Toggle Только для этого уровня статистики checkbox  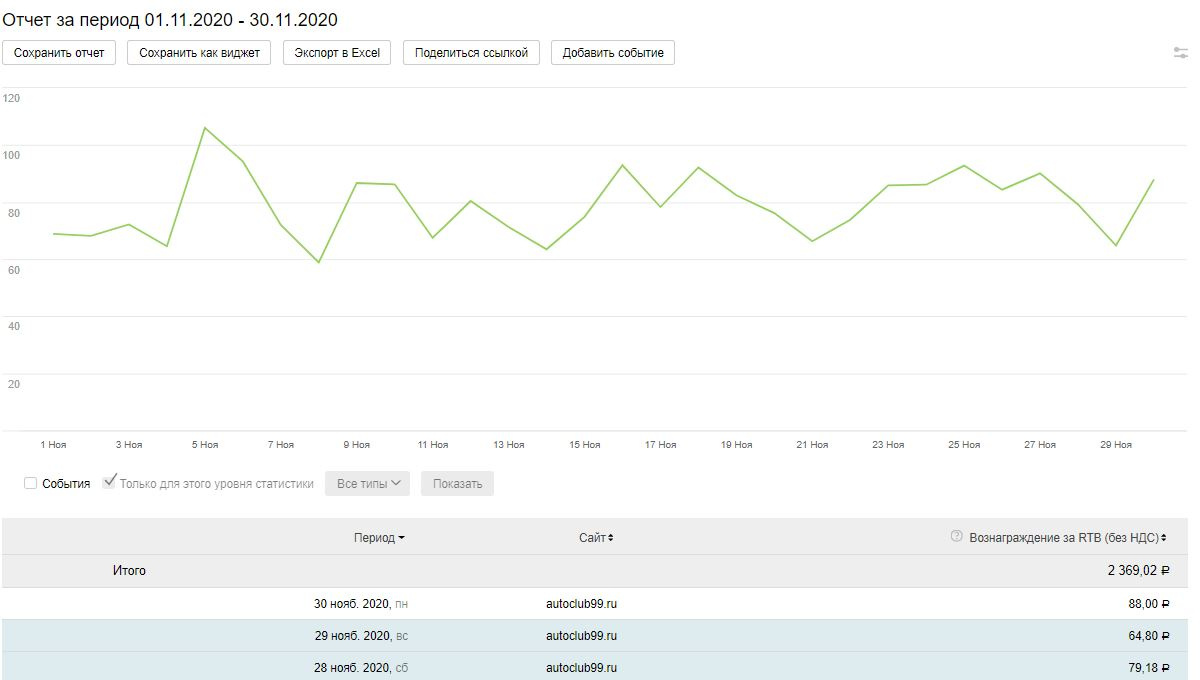click(110, 483)
